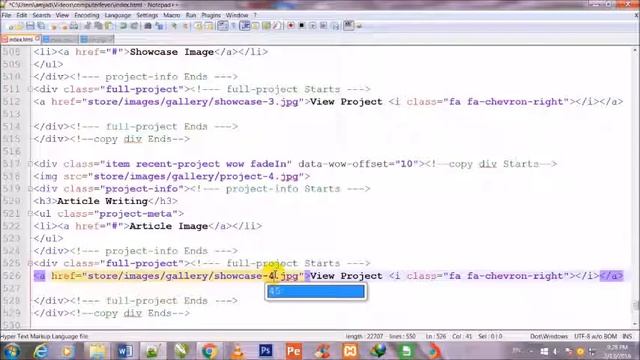
Task: Click the Copy toolbar icon
Action: click(x=98, y=26)
